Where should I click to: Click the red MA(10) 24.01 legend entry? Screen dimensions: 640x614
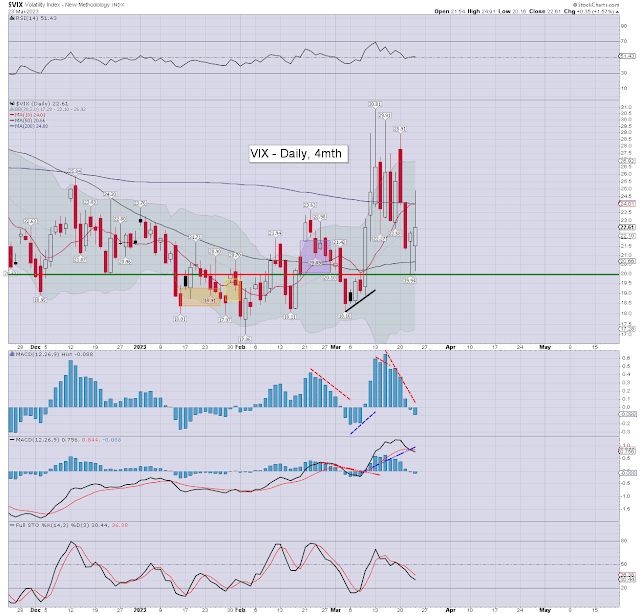(x=28, y=115)
